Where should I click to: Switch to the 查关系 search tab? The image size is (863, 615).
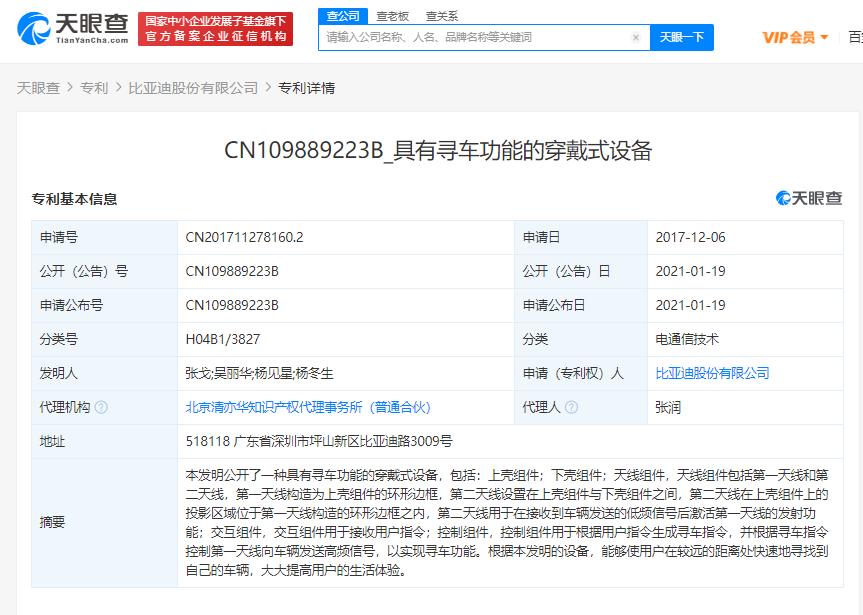point(442,17)
